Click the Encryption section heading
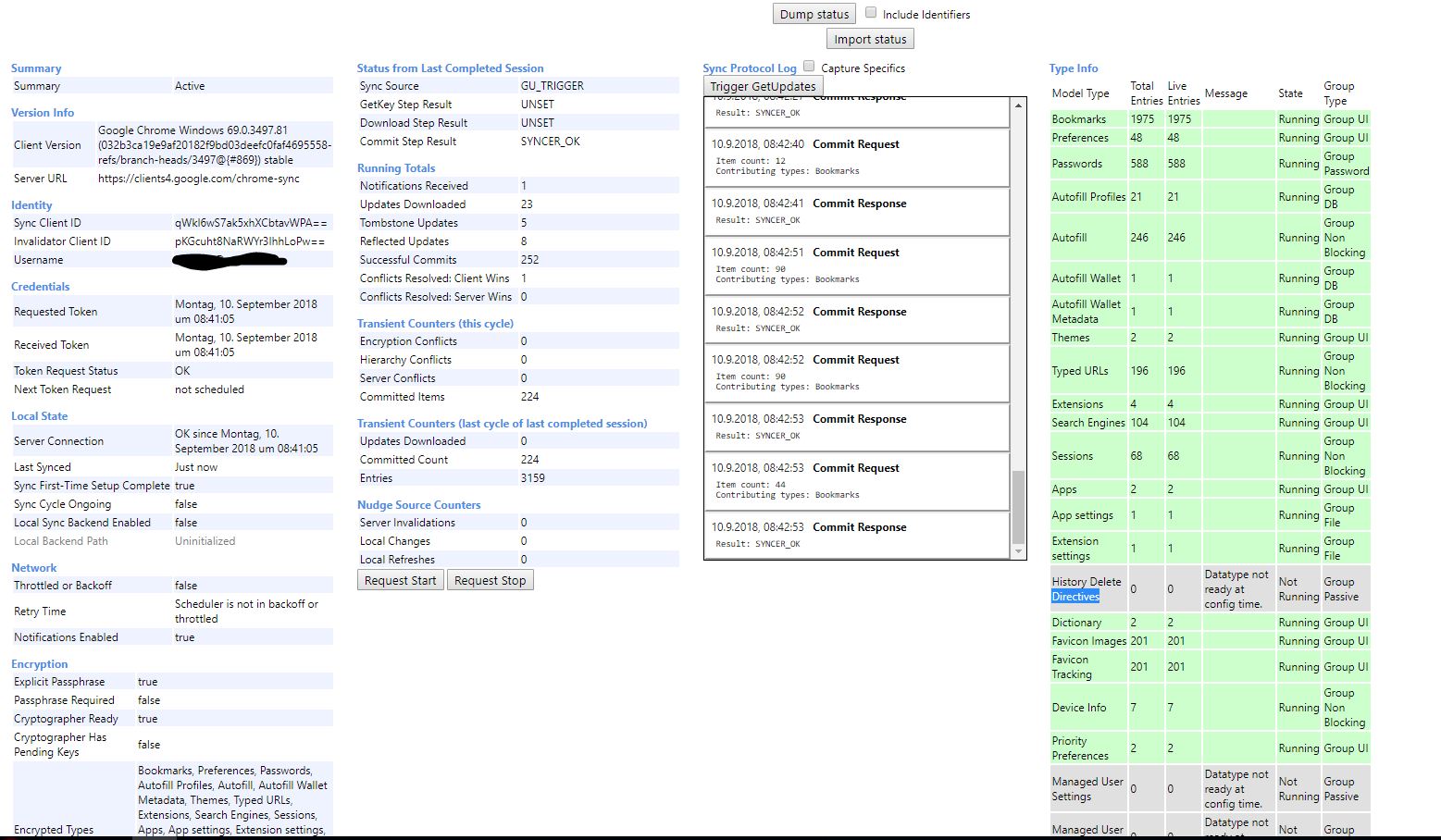The height and width of the screenshot is (840, 1441). (x=40, y=664)
